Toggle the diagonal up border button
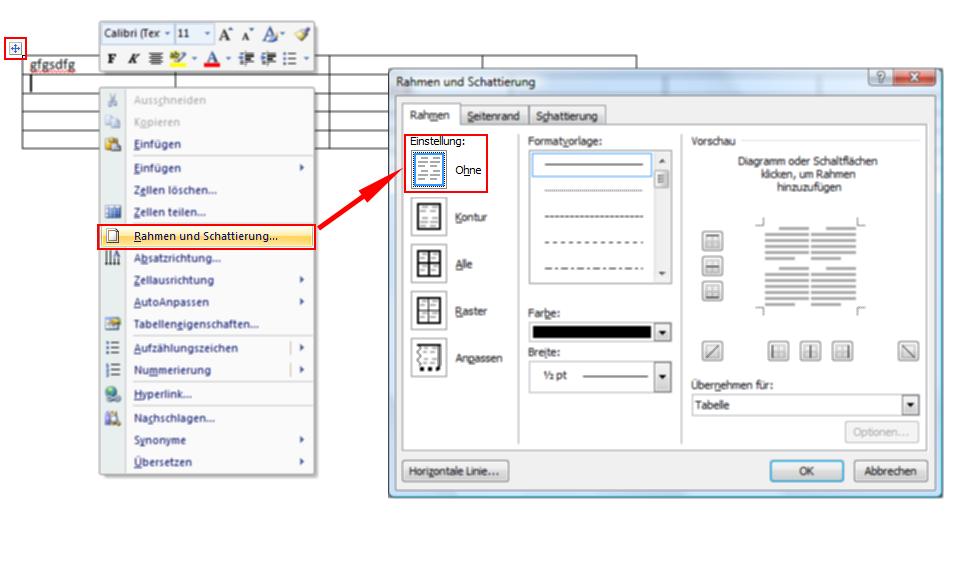The height and width of the screenshot is (566, 969). coord(713,352)
